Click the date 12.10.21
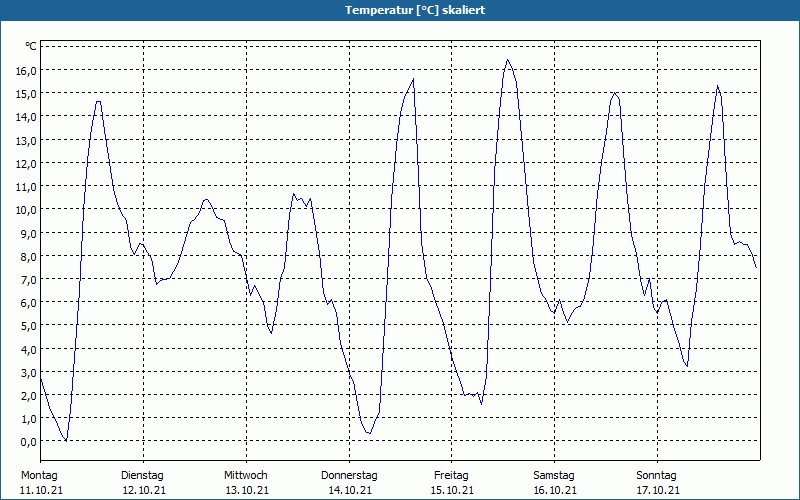Screen dimensions: 800x500 (144, 490)
